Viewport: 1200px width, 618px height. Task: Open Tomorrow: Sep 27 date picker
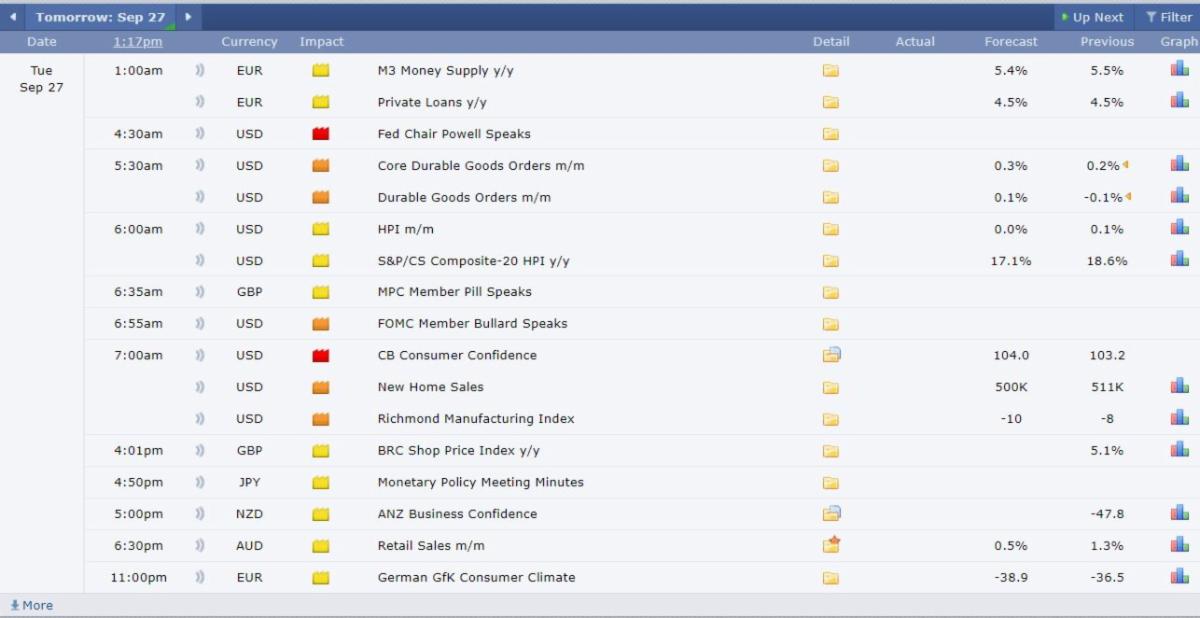(101, 17)
